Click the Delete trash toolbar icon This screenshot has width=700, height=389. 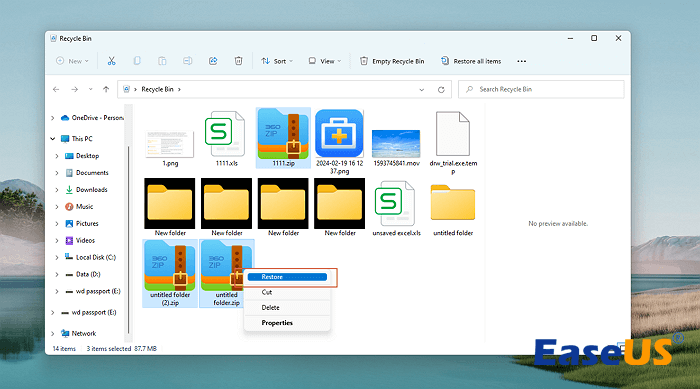point(238,61)
